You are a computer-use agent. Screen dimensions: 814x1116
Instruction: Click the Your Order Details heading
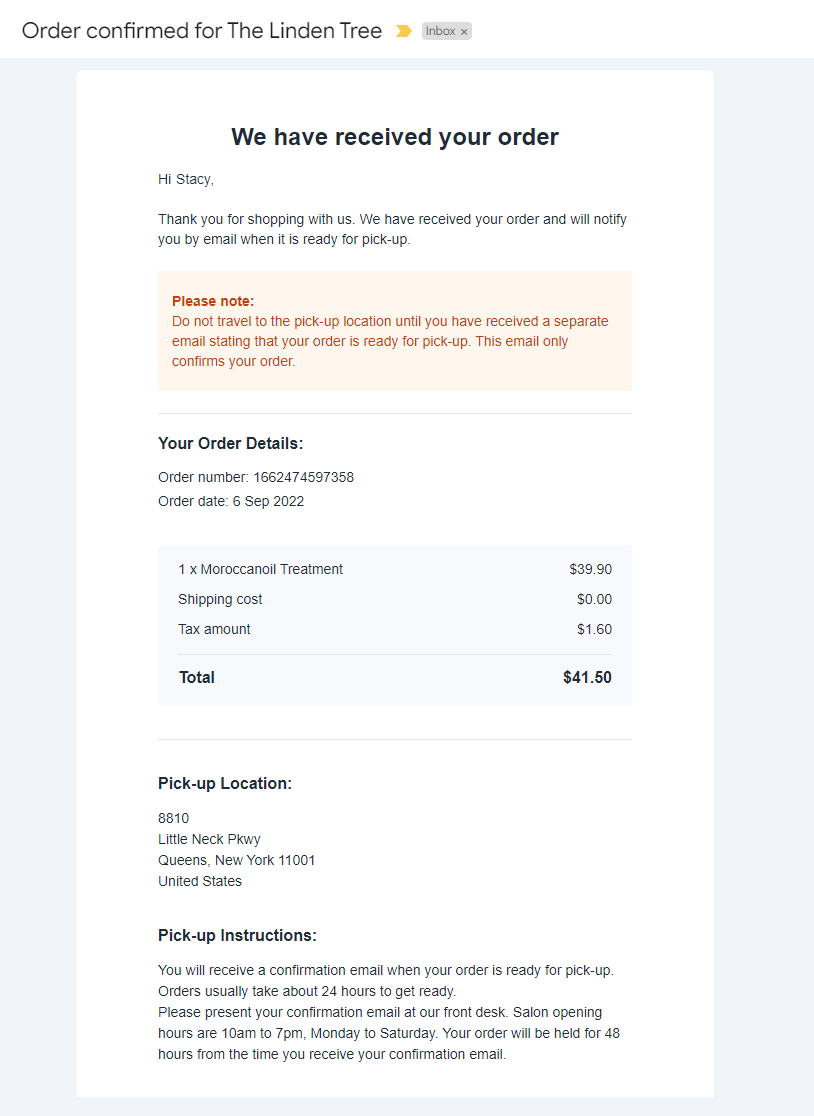point(231,443)
